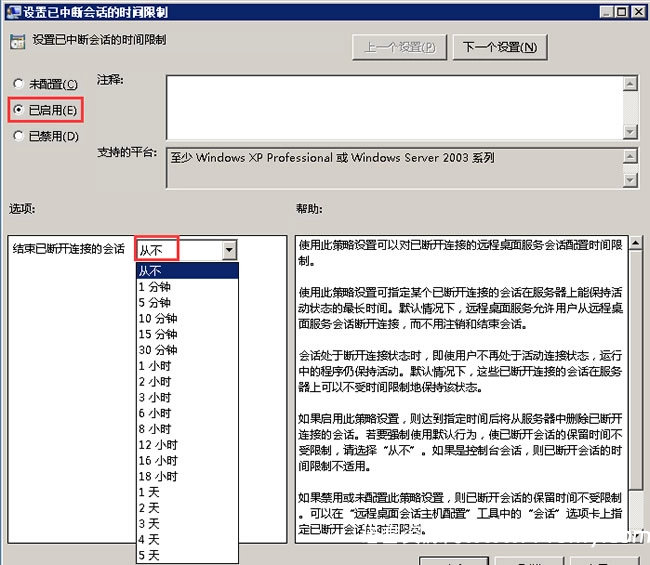Choose 10 分钟 from the list
The height and width of the screenshot is (565, 650).
pyautogui.click(x=187, y=318)
